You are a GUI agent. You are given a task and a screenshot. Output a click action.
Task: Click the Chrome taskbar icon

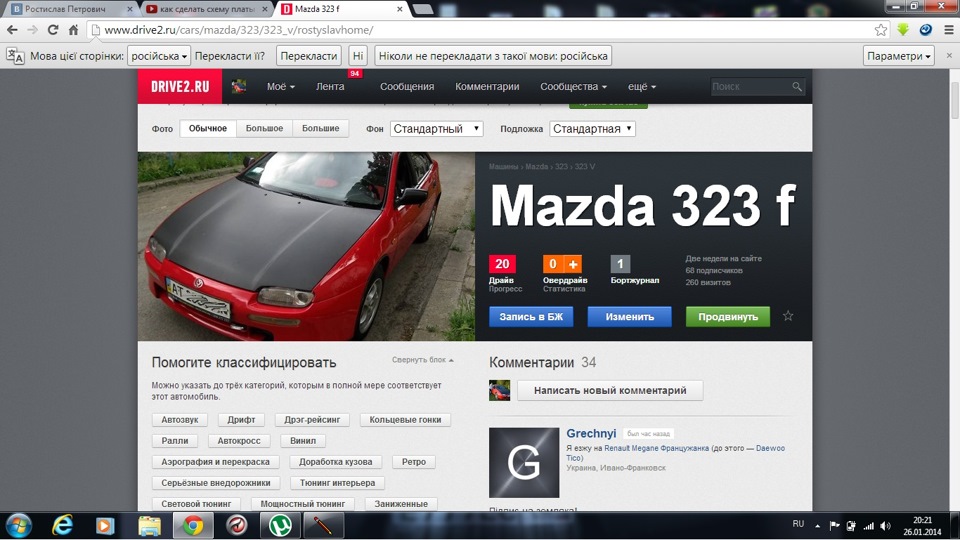(x=193, y=525)
